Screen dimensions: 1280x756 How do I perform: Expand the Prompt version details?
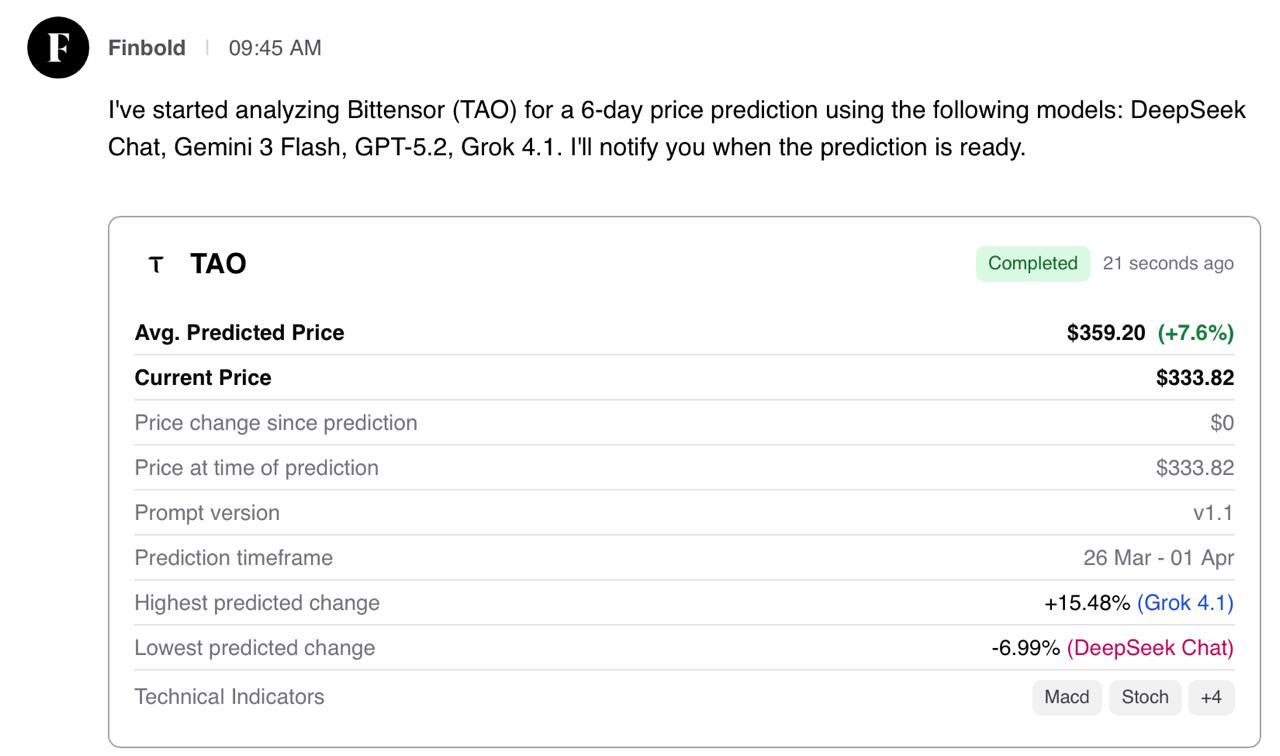208,512
